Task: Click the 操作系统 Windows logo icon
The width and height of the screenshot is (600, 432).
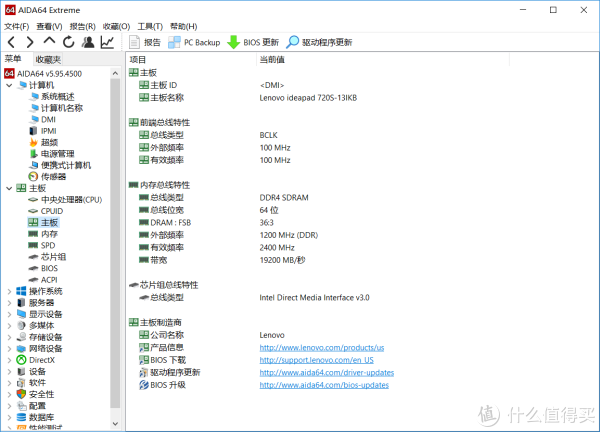Action: click(x=21, y=291)
